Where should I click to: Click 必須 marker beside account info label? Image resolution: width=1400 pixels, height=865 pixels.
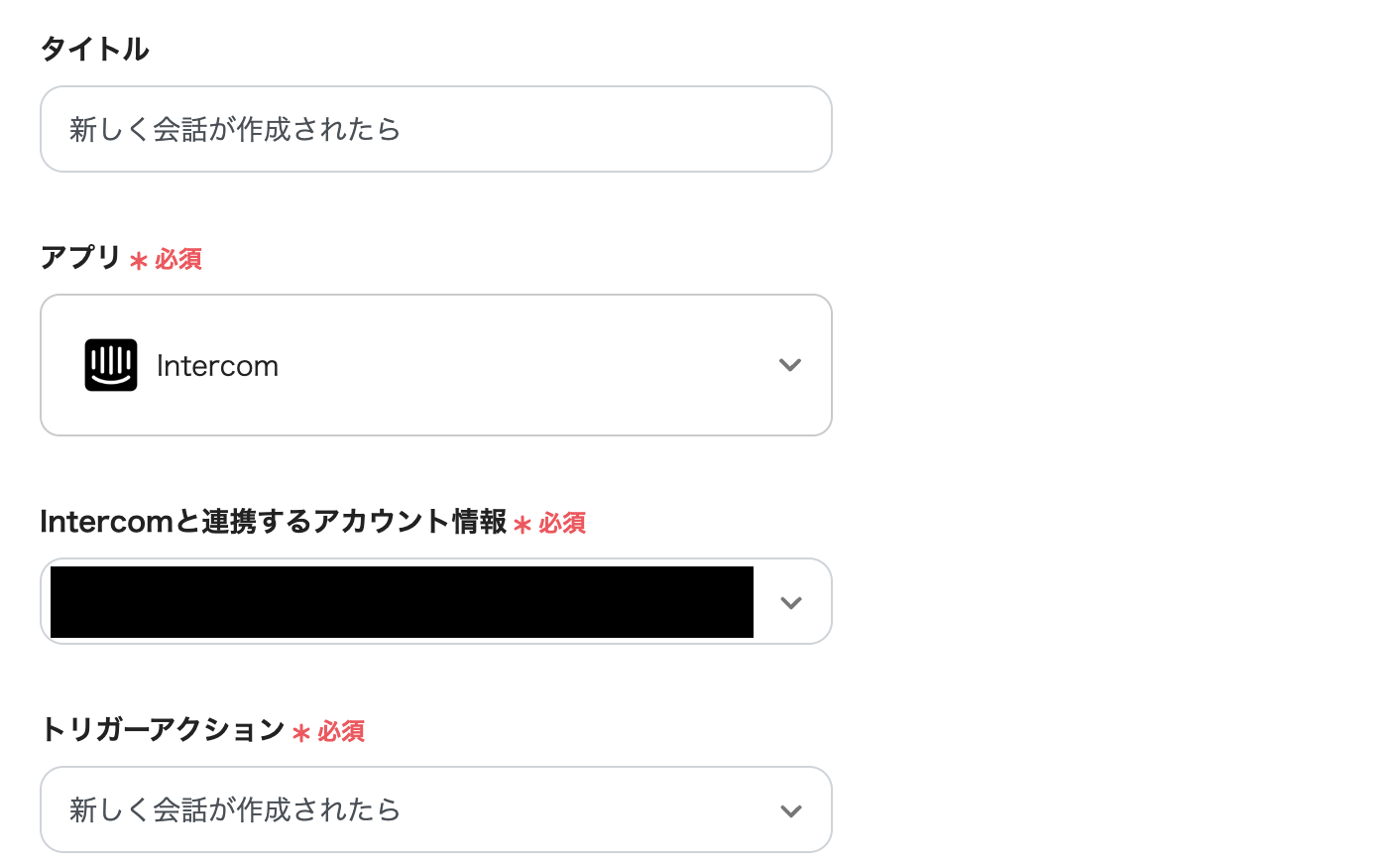coord(562,524)
